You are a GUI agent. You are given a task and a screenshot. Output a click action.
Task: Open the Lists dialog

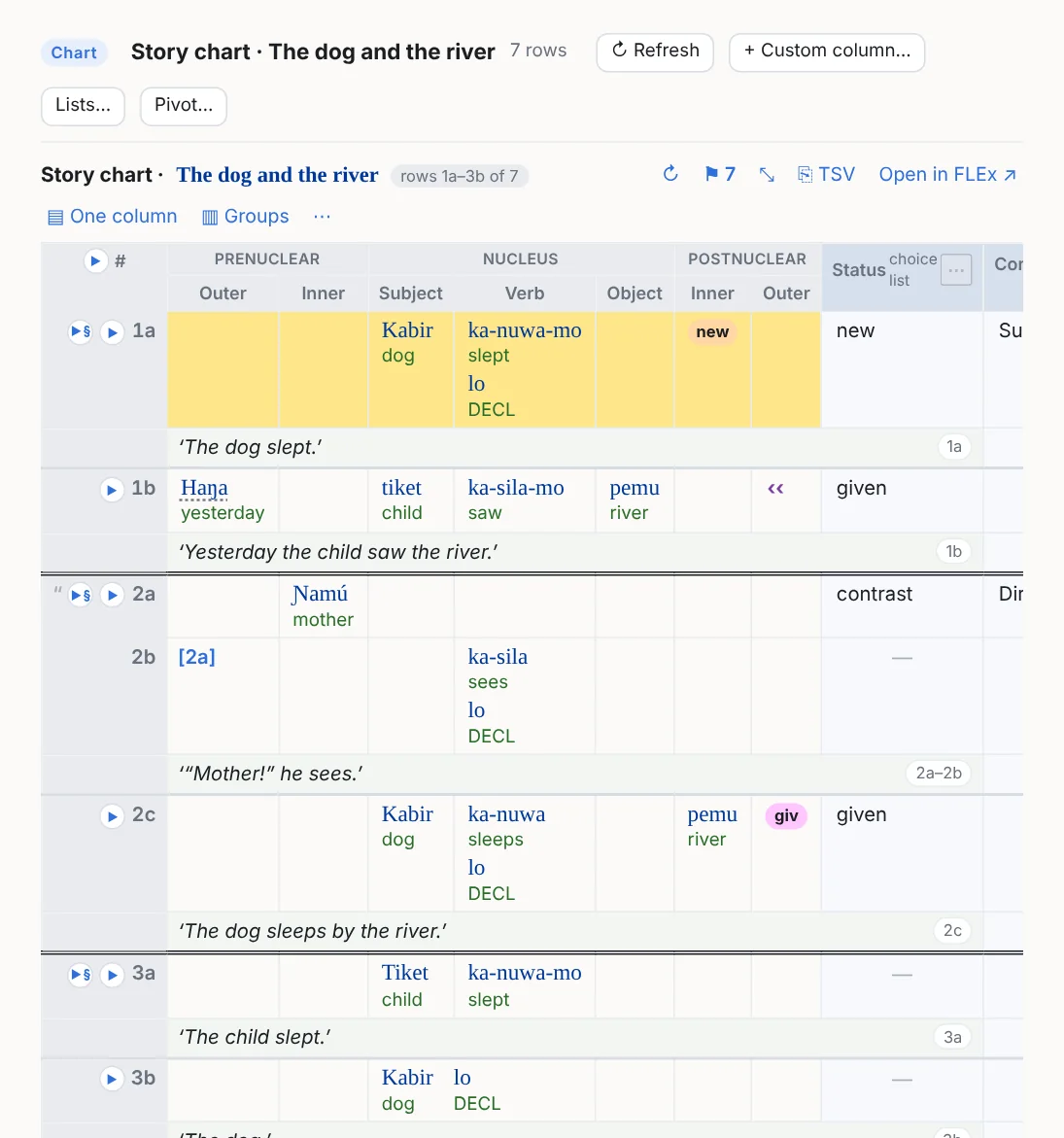pos(83,106)
